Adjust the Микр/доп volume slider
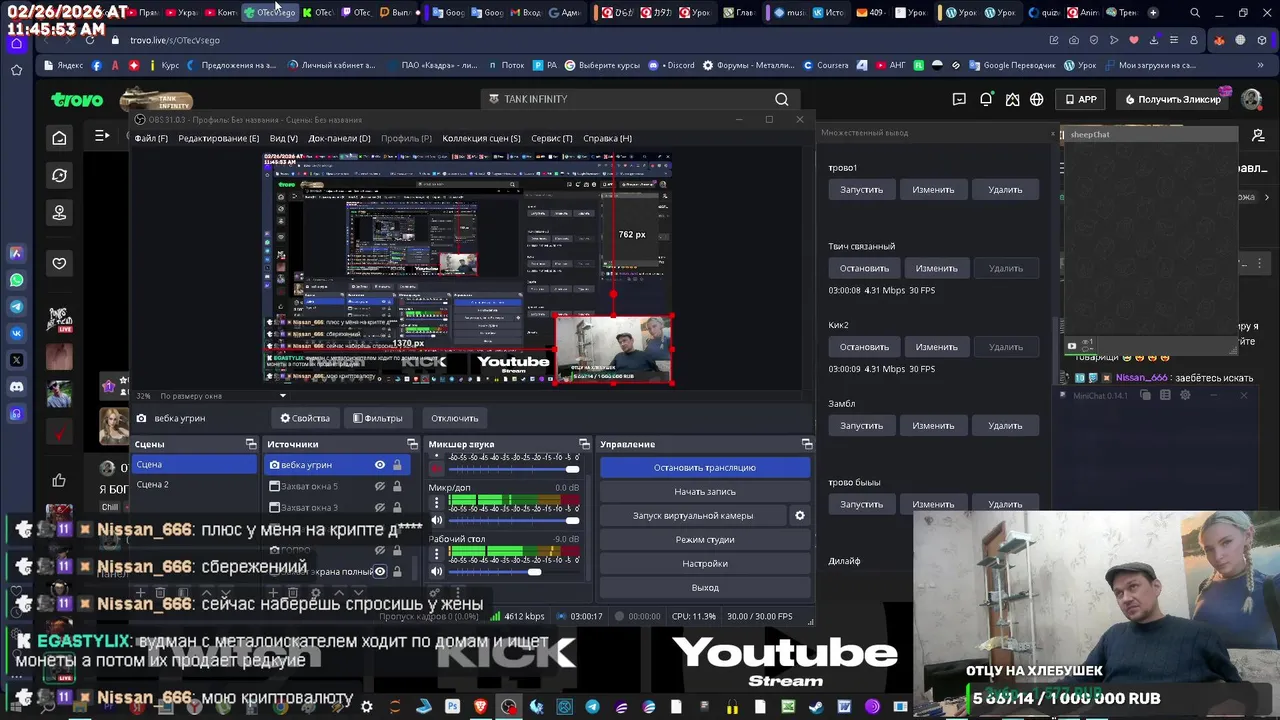1280x720 pixels. click(514, 520)
